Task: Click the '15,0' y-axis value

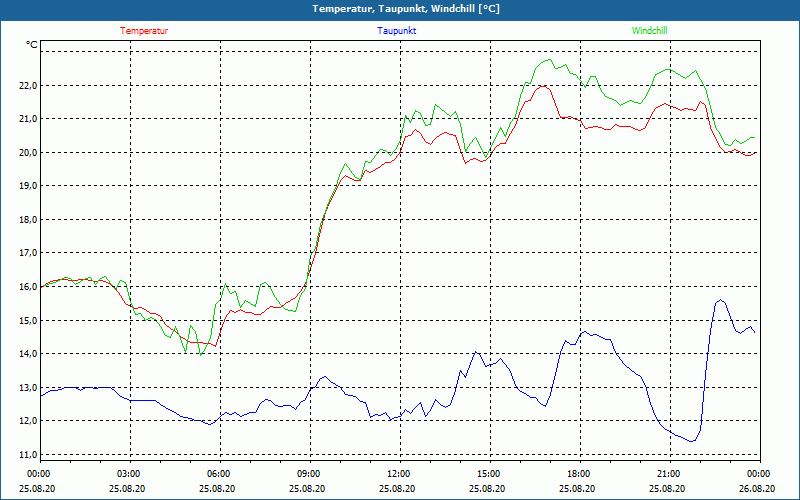Action: click(29, 320)
